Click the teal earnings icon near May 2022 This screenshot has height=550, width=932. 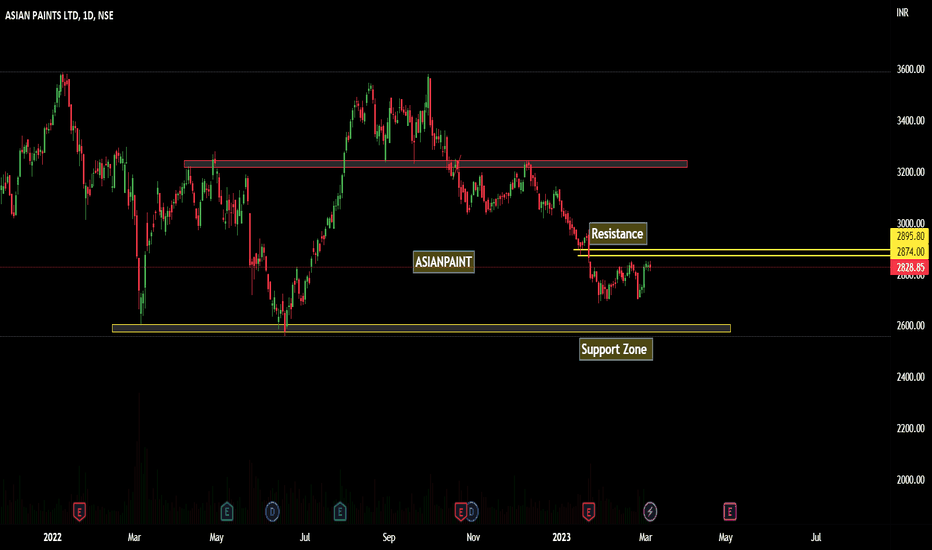[226, 511]
